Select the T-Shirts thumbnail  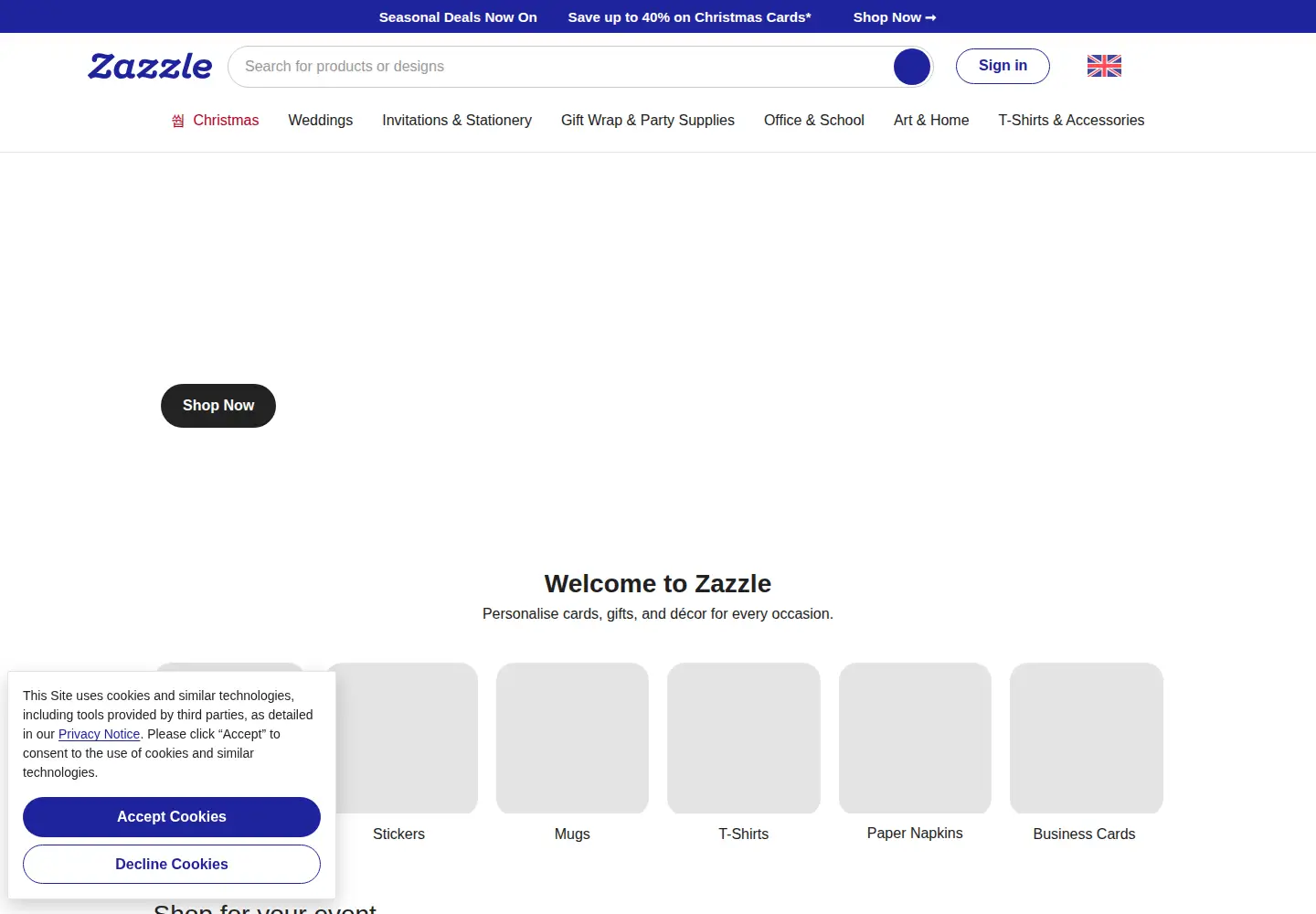coord(744,739)
